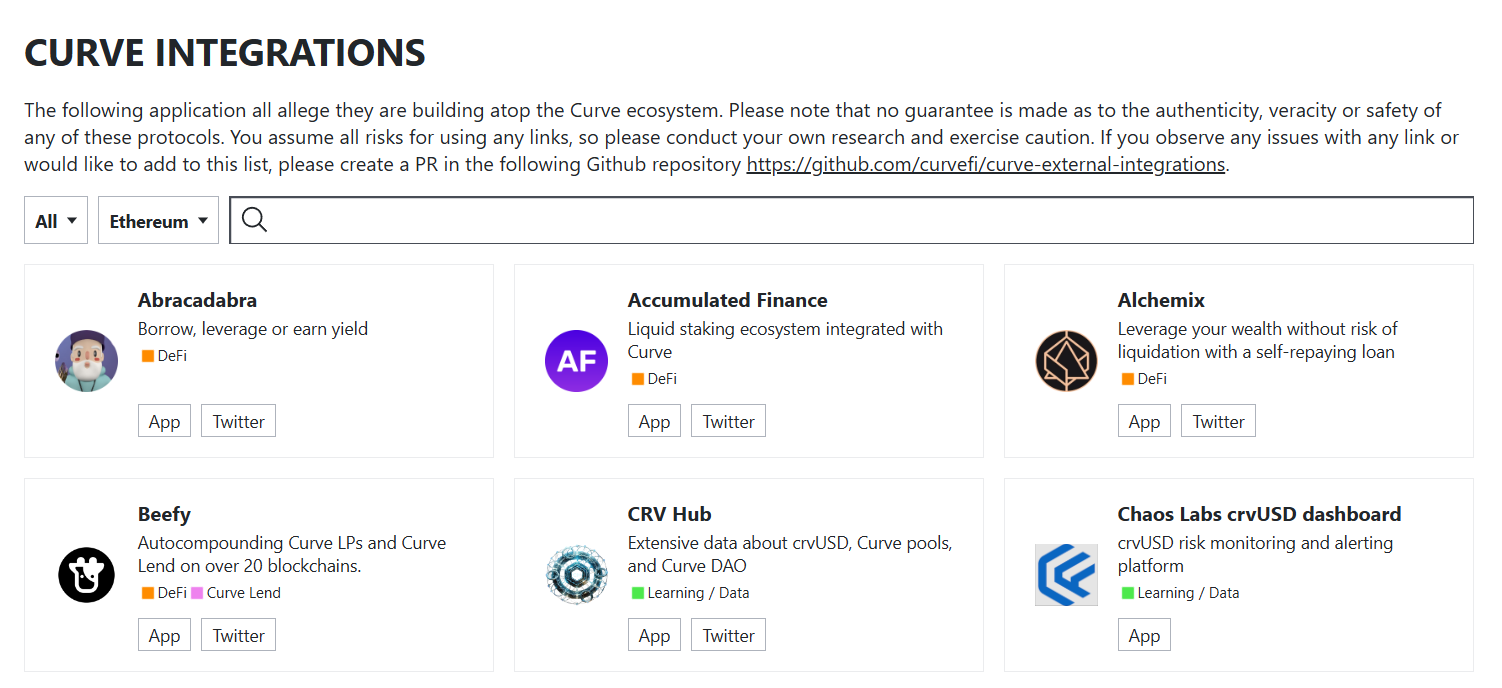1502x688 pixels.
Task: Open Alchemix Twitter link
Action: coord(1218,421)
